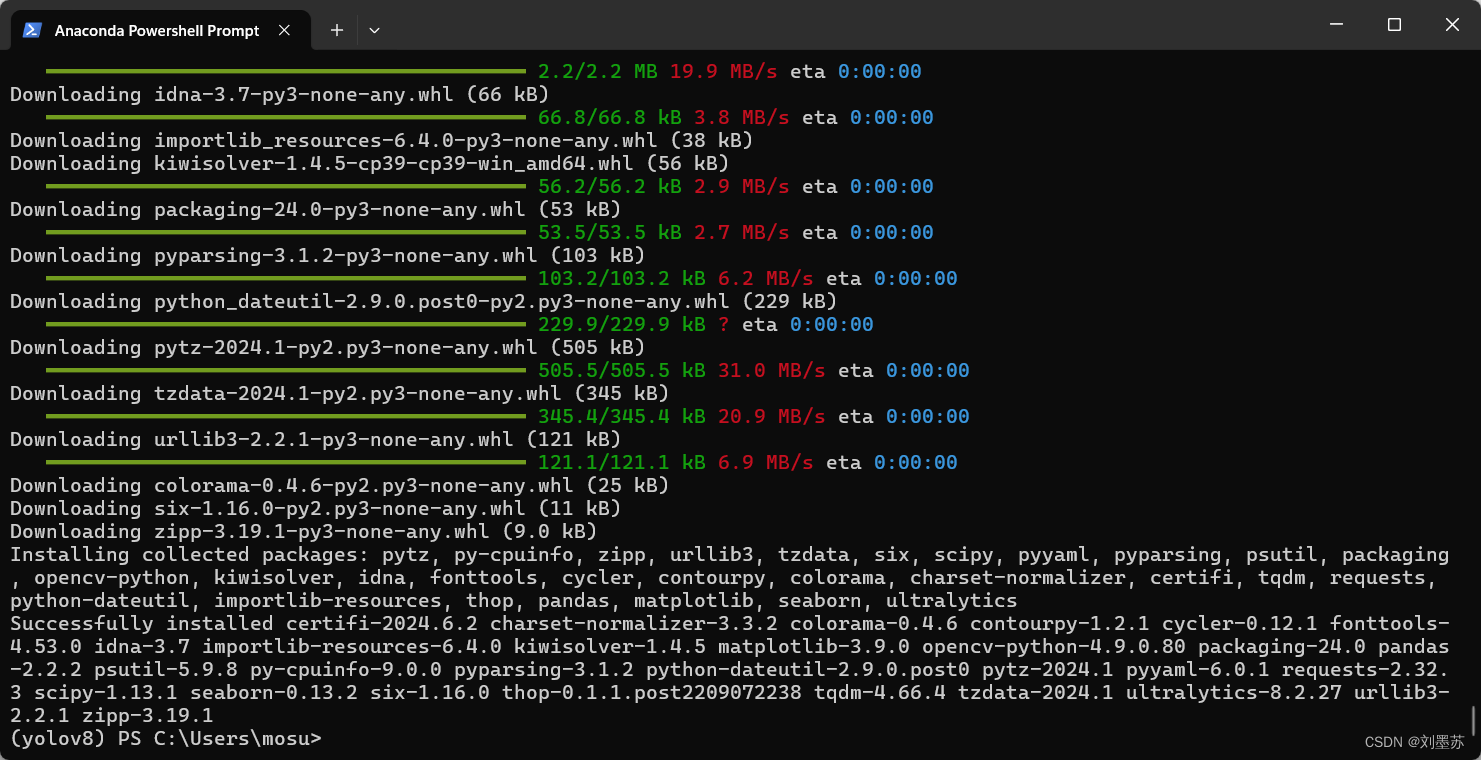Click the line 'Downloading pyparsing-3.1.2-py3-none-any.whl'
1481x760 pixels.
click(x=328, y=256)
